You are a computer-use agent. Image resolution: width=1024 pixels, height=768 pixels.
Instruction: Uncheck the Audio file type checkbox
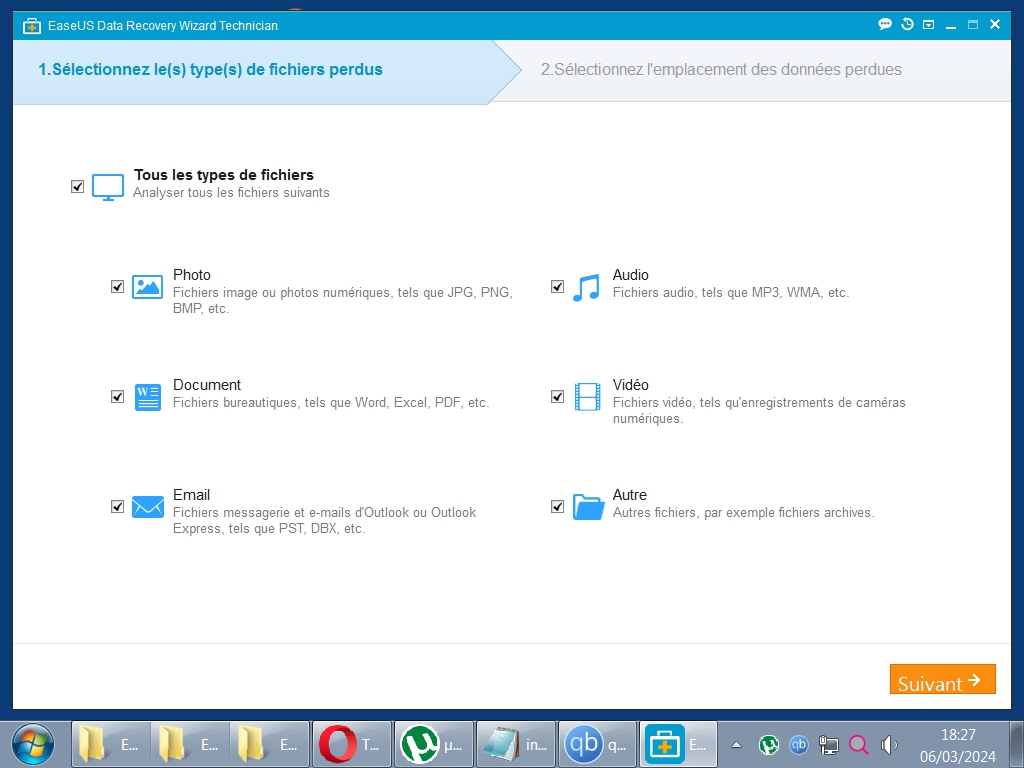pos(558,287)
